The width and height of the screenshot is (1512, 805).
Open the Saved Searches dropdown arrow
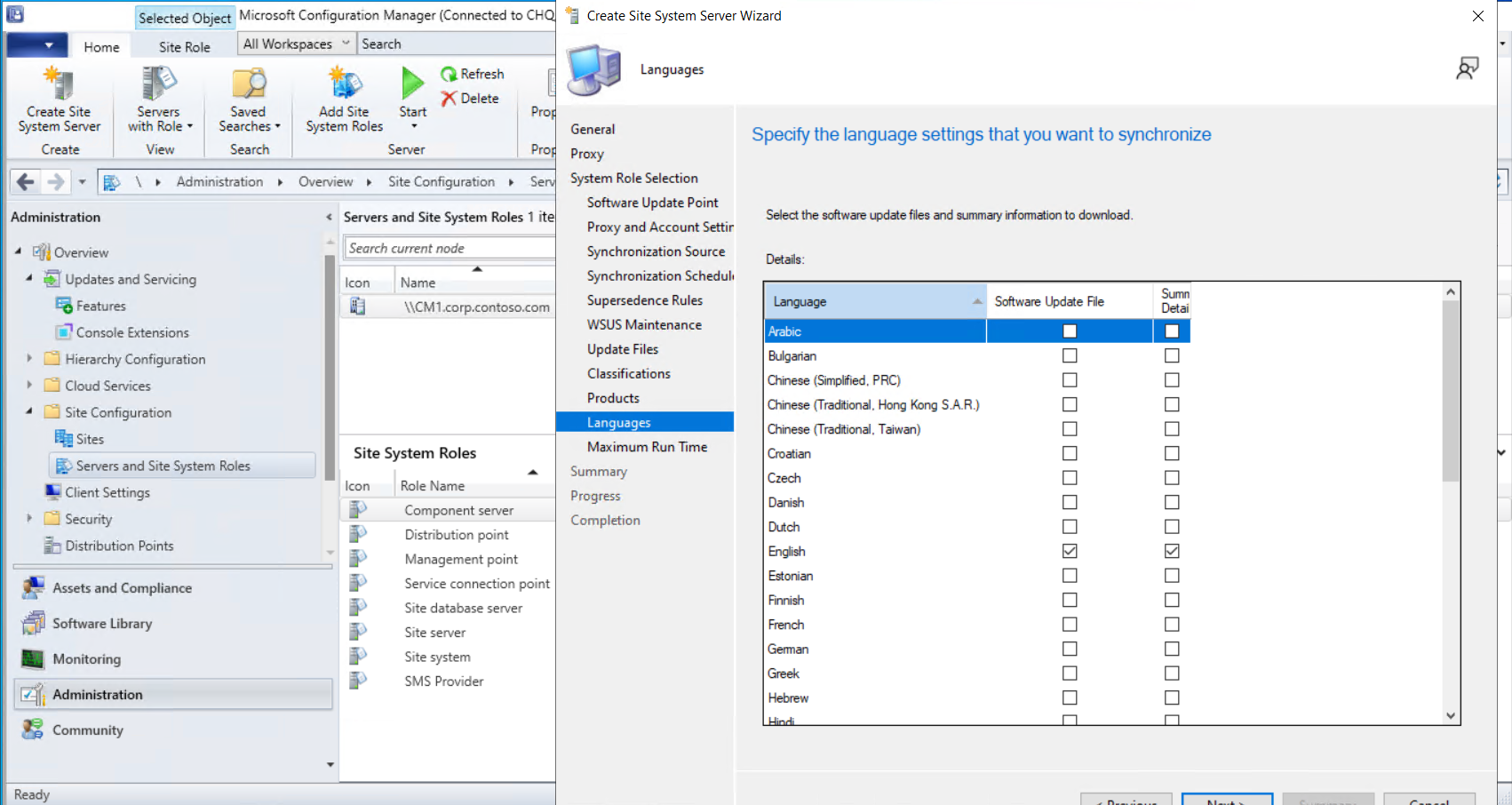(277, 126)
